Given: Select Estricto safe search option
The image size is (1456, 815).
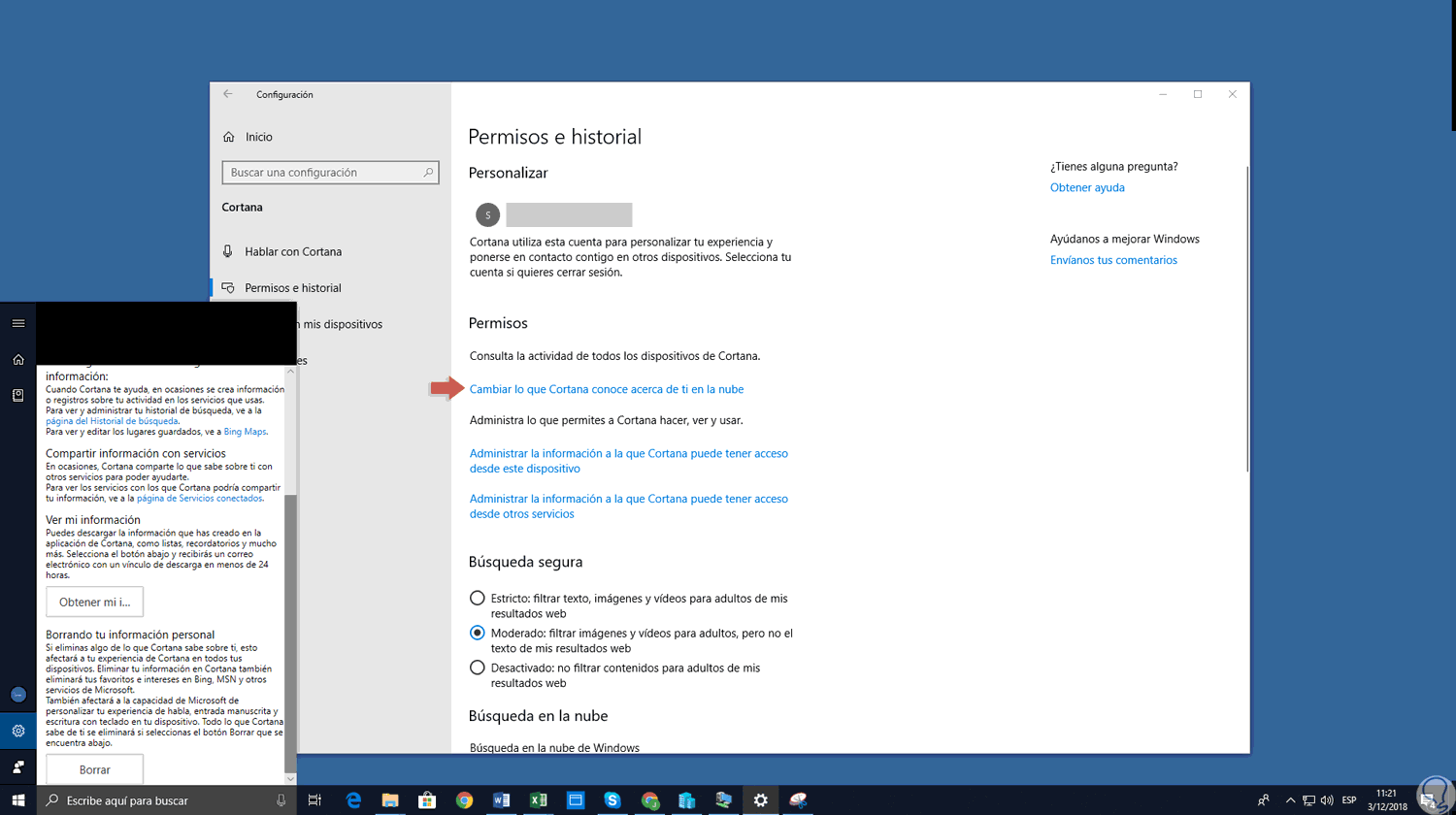Looking at the screenshot, I should tap(477, 599).
